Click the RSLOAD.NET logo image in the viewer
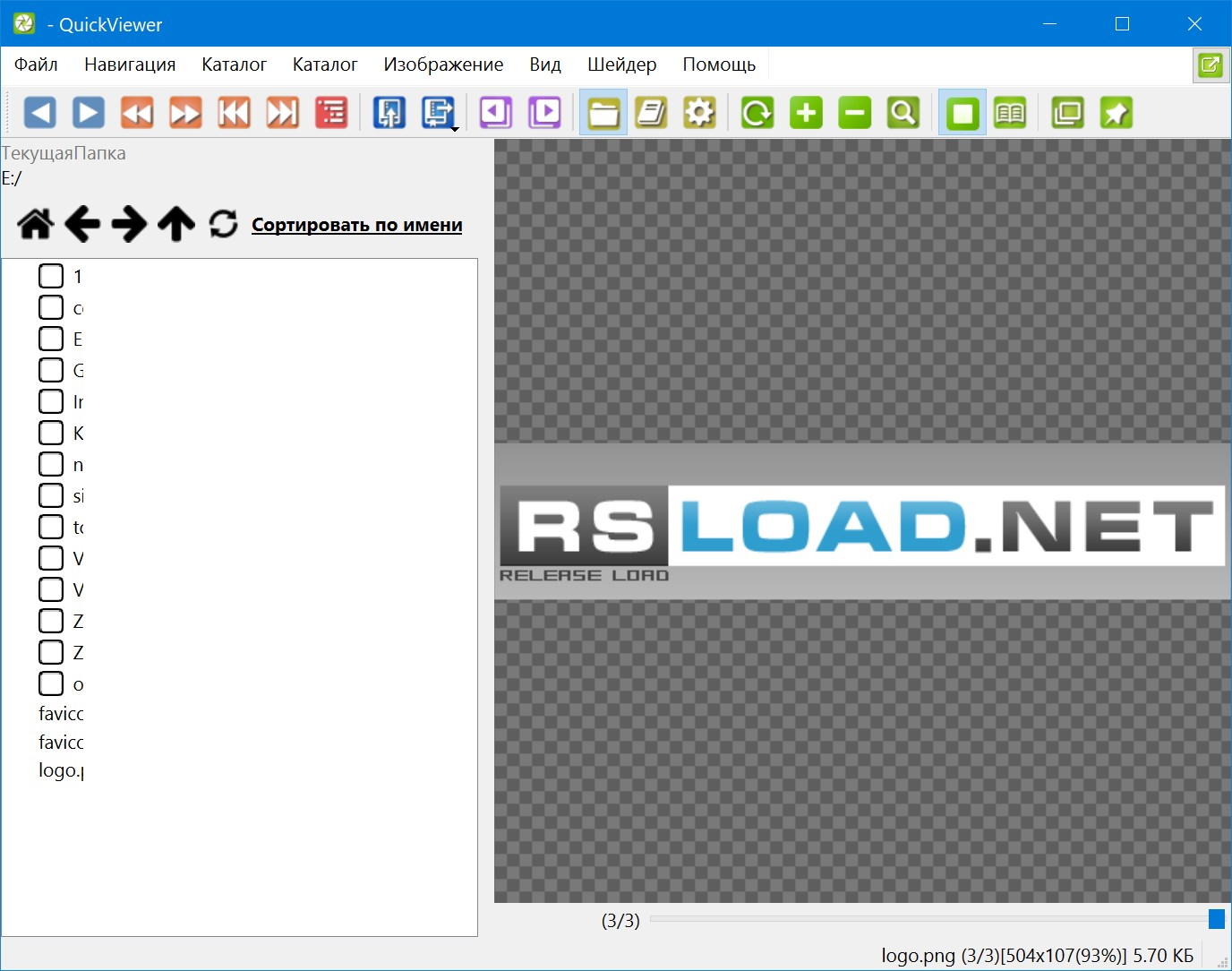This screenshot has height=971, width=1232. (x=862, y=521)
